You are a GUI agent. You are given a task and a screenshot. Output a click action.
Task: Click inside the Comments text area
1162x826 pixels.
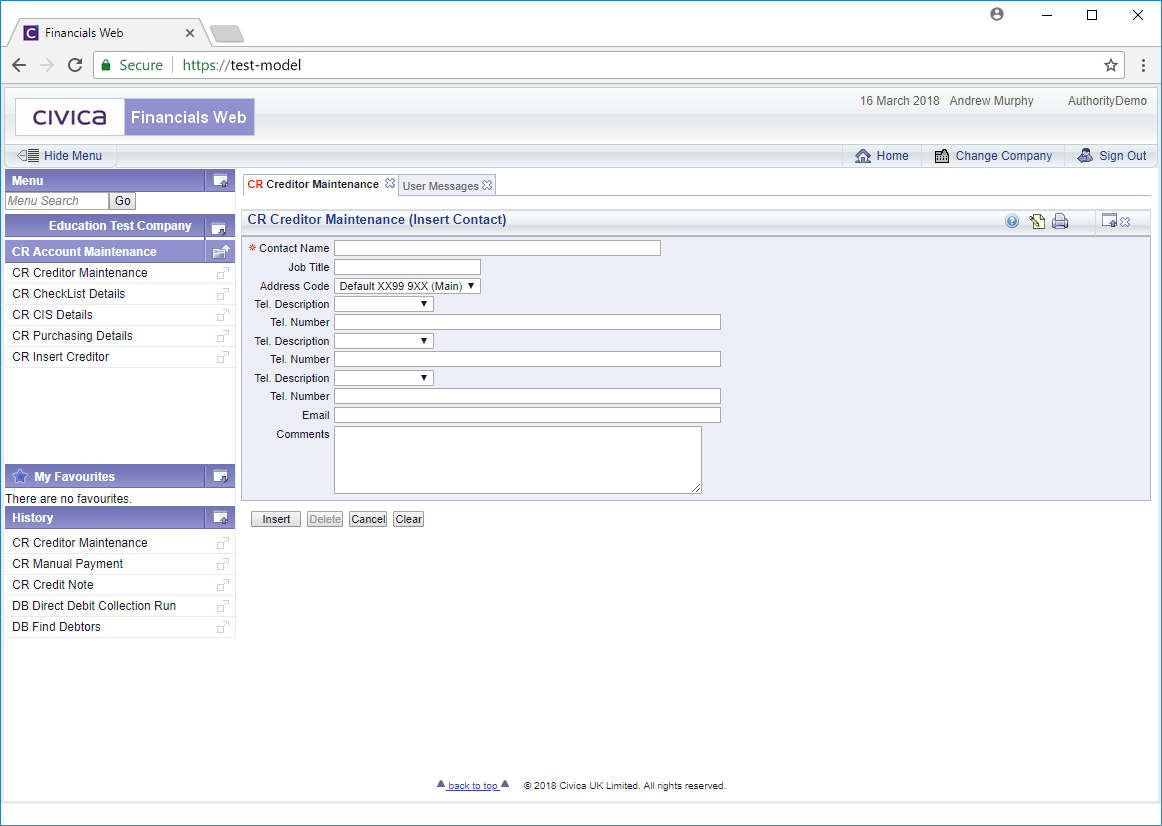point(517,459)
